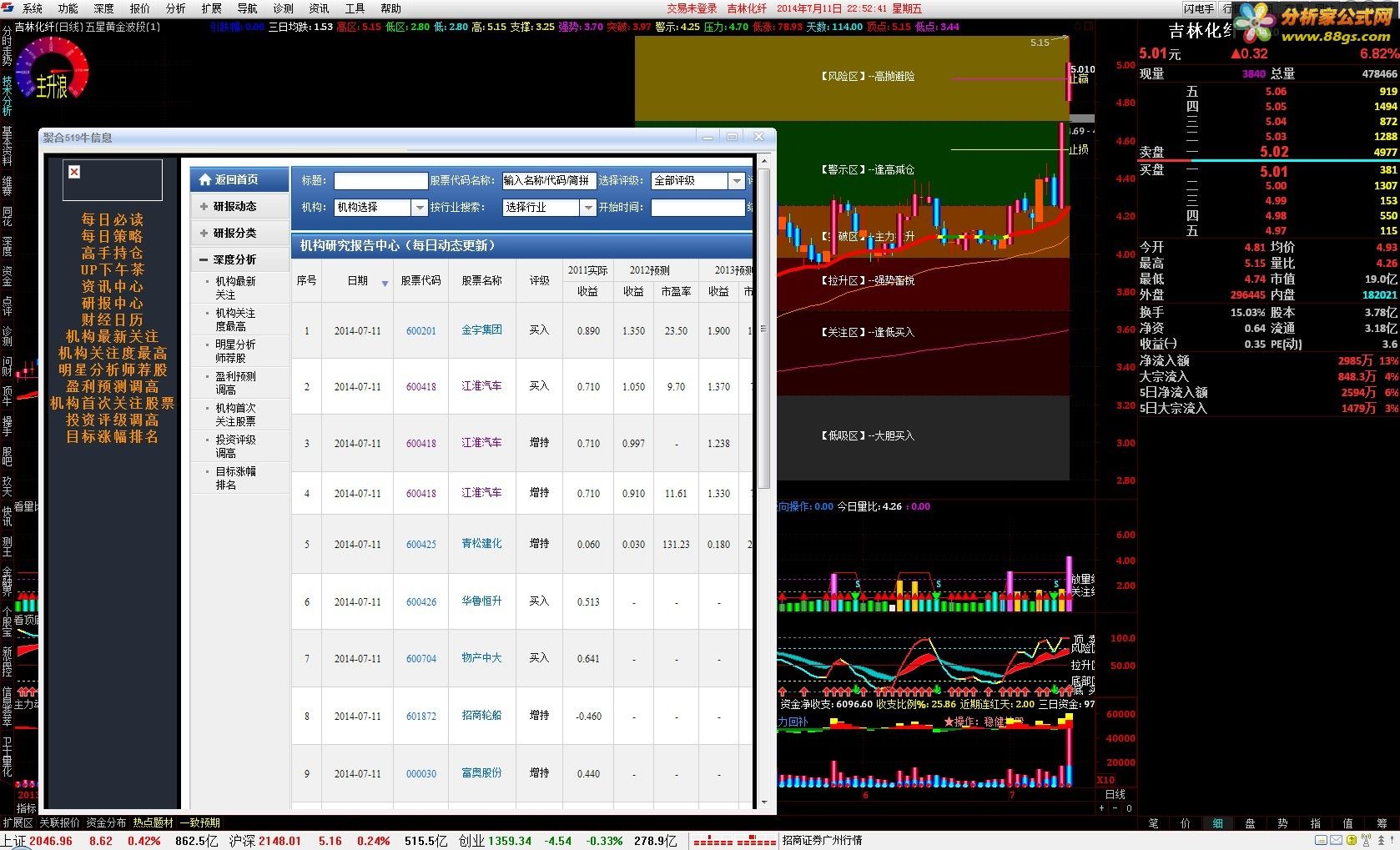Open the 深度 menu
The image size is (1400, 850).
(103, 8)
